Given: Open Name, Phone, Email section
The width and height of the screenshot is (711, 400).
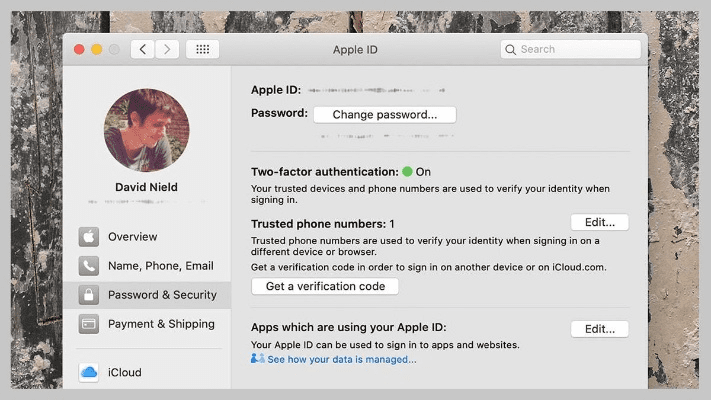Looking at the screenshot, I should 160,266.
